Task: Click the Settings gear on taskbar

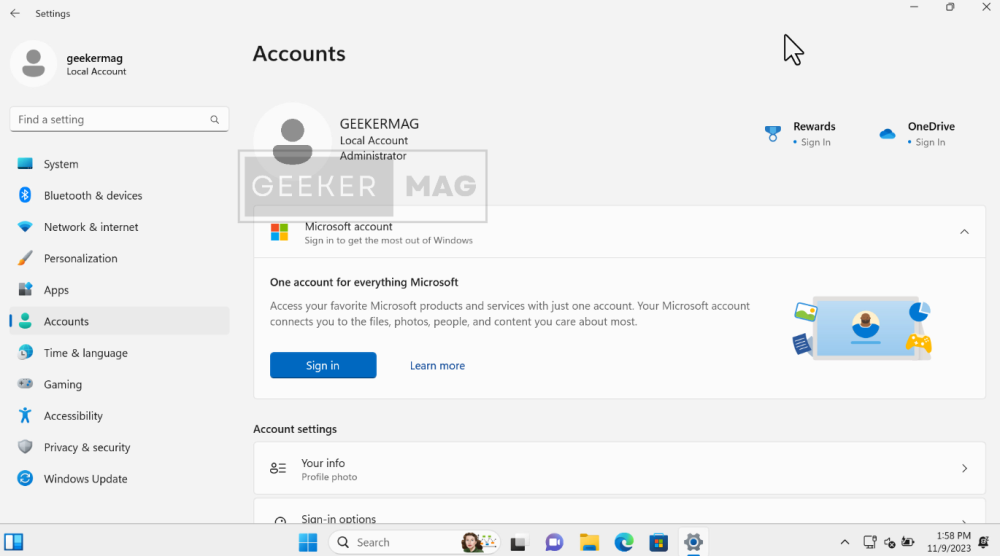Action: 693,543
